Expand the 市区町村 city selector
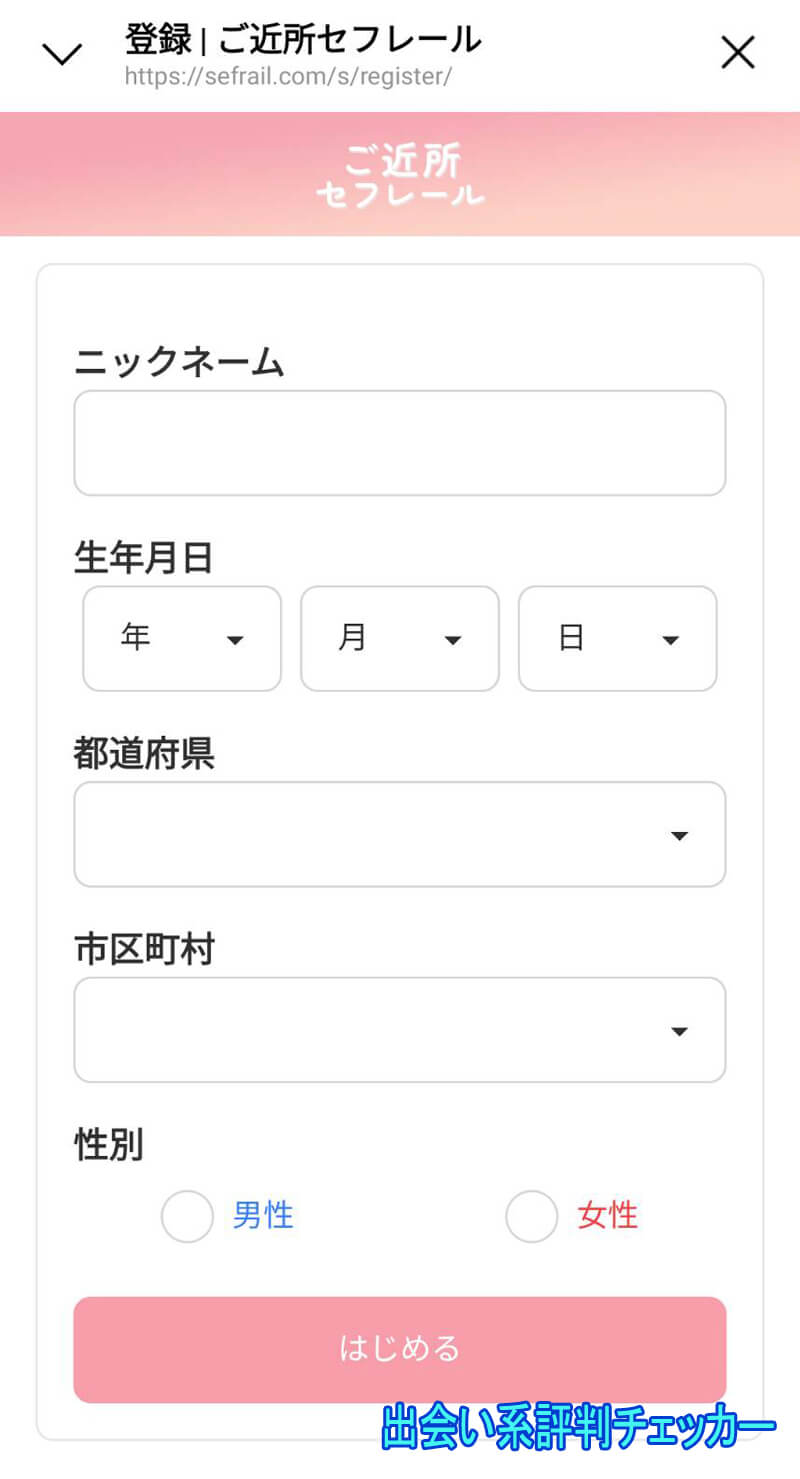The height and width of the screenshot is (1479, 800). [681, 1030]
